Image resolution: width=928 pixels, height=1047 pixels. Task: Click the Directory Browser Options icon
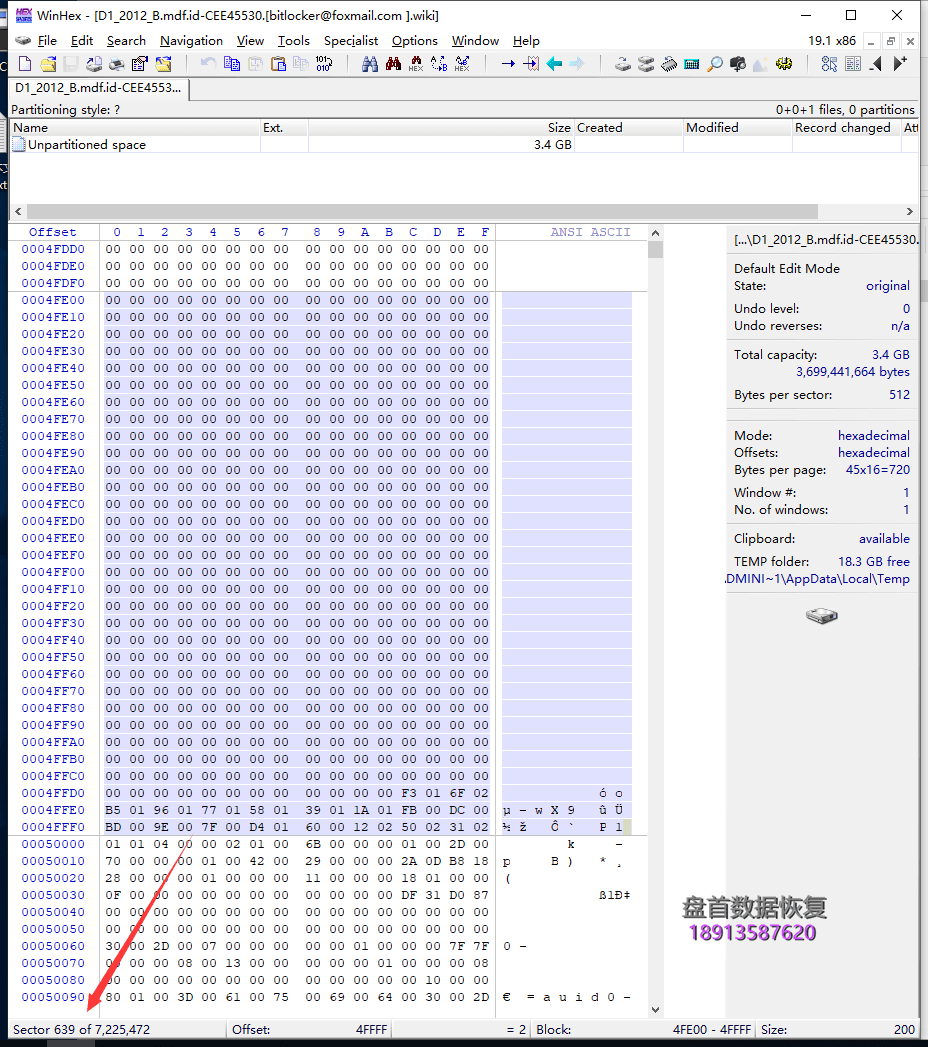click(x=829, y=64)
